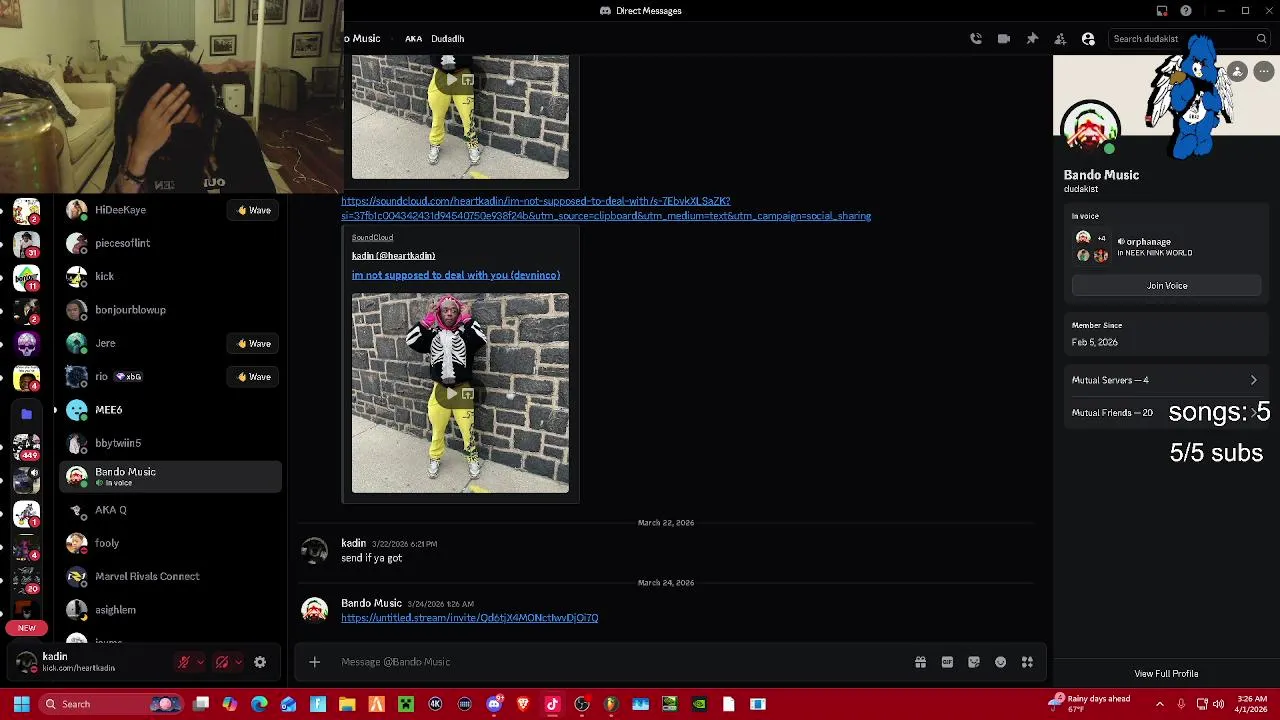Open untitled.stream invite link

469,618
